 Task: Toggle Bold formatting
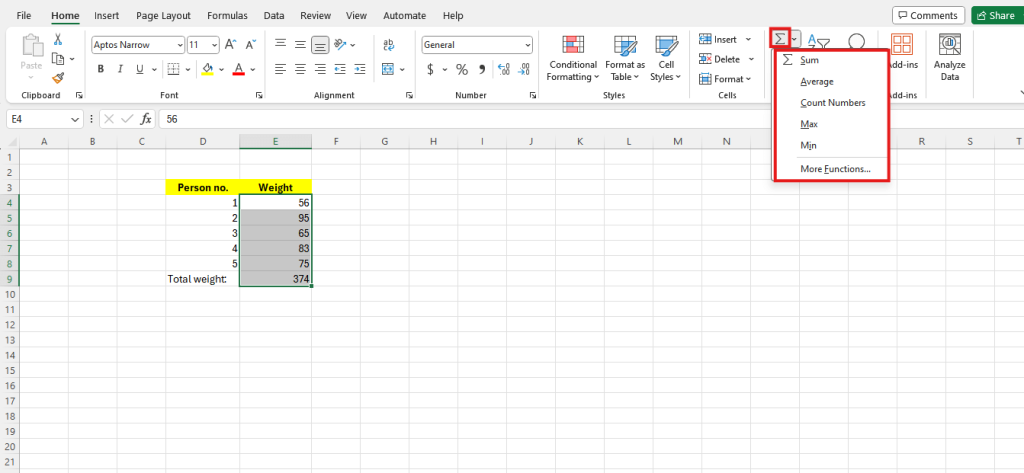point(100,69)
